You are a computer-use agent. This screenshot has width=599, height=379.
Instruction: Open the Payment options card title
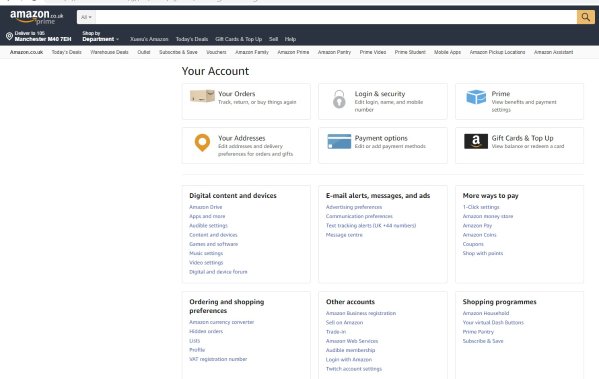tap(381, 138)
